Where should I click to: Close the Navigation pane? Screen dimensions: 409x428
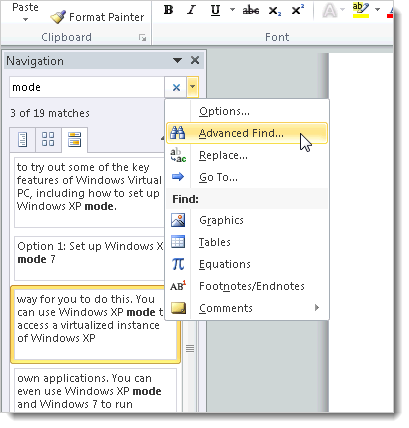[195, 60]
